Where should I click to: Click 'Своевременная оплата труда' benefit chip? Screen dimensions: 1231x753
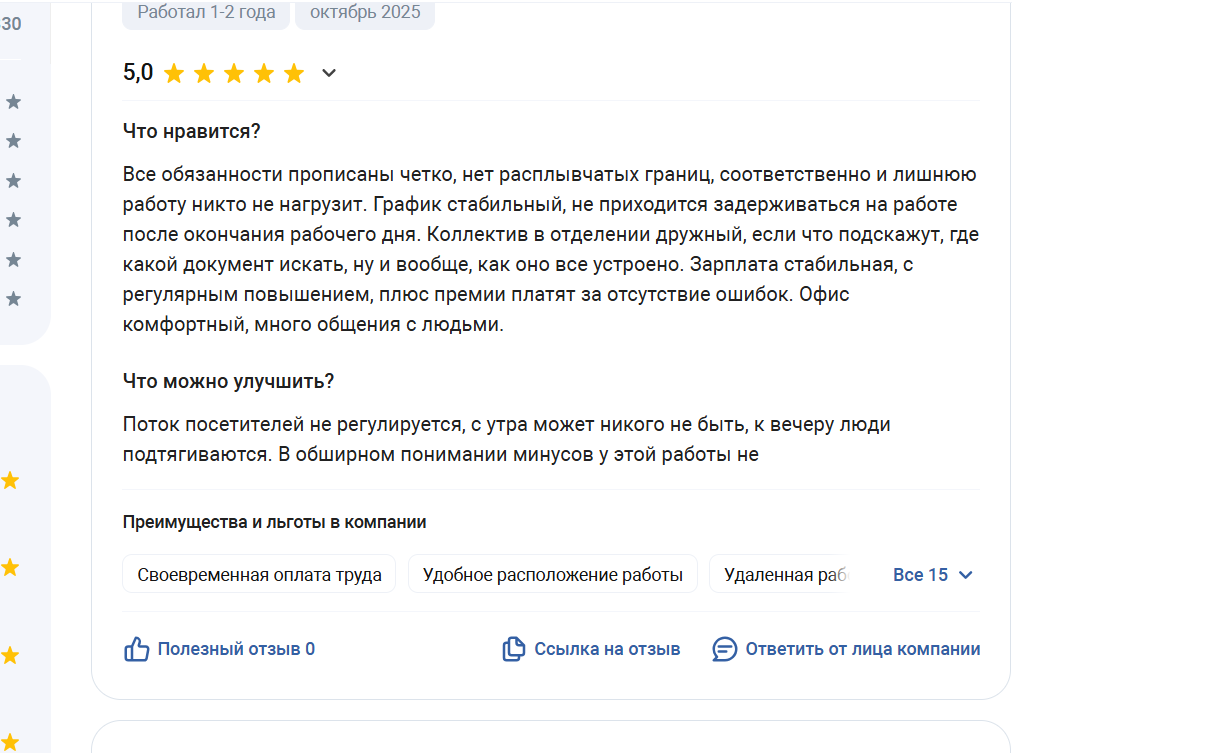(259, 575)
